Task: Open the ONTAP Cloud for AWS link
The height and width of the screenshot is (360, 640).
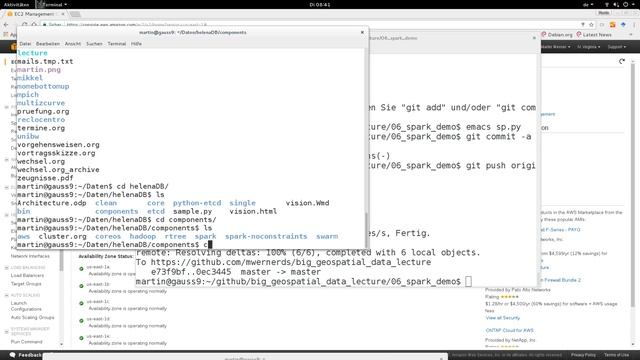Action: [509, 330]
